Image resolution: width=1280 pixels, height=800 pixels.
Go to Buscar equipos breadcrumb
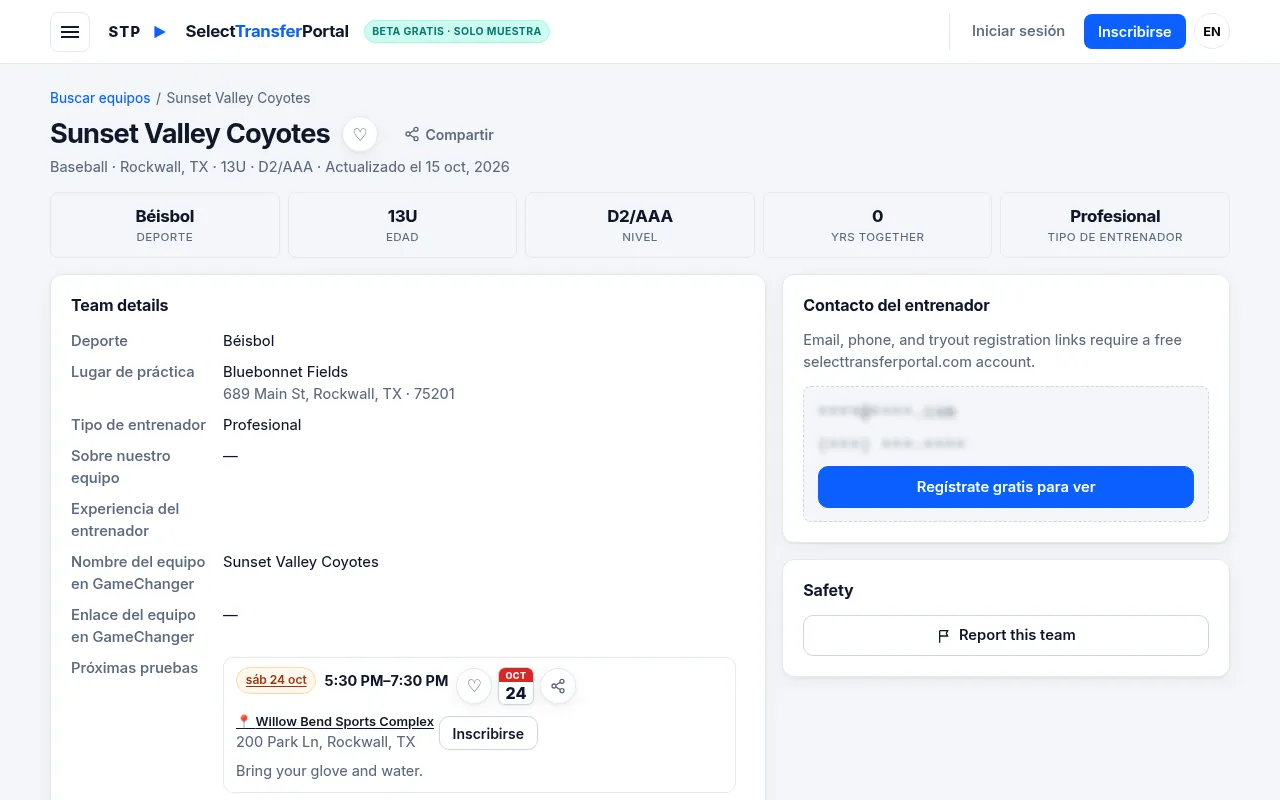[x=100, y=98]
